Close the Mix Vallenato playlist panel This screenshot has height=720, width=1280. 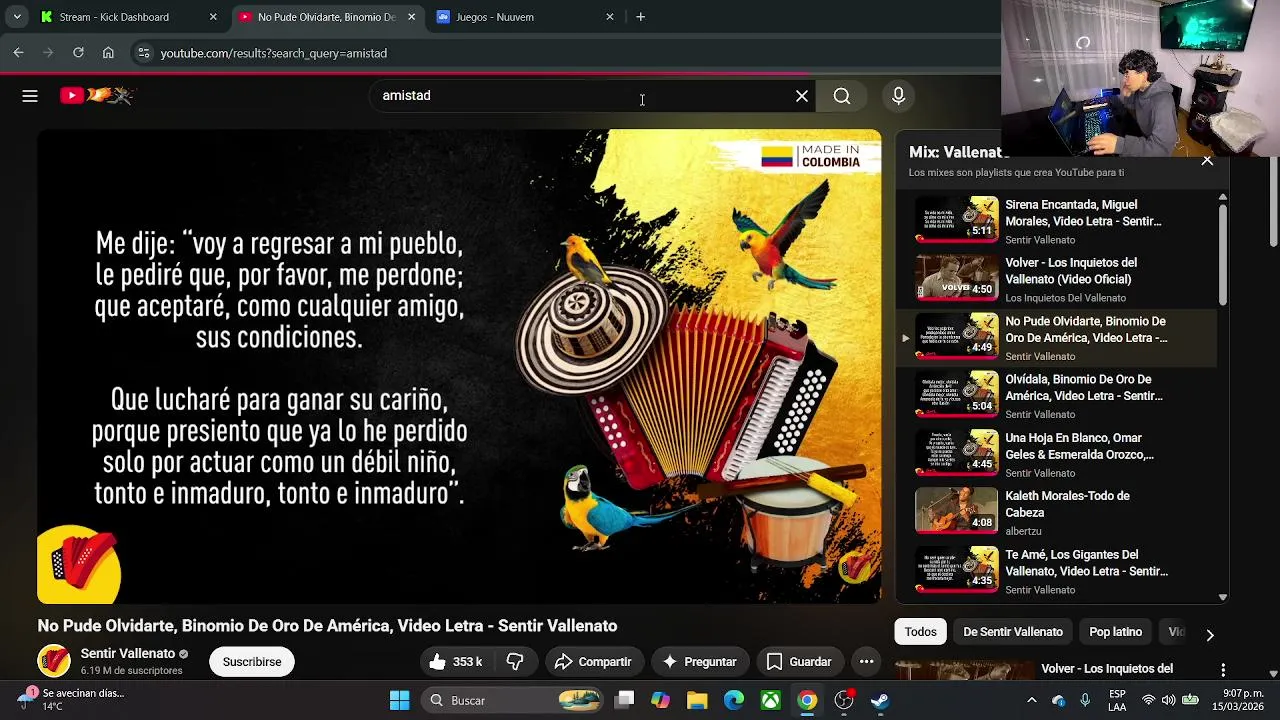click(1207, 160)
